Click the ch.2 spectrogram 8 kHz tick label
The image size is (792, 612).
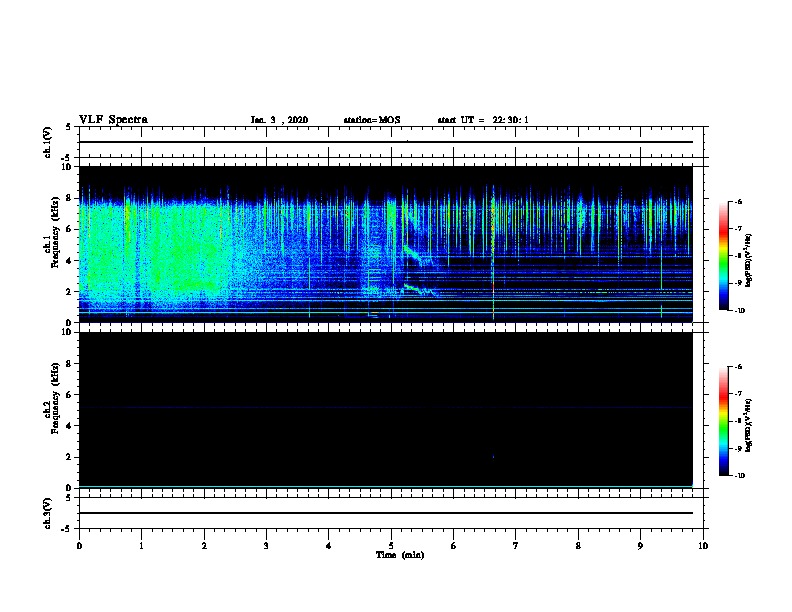[69, 364]
